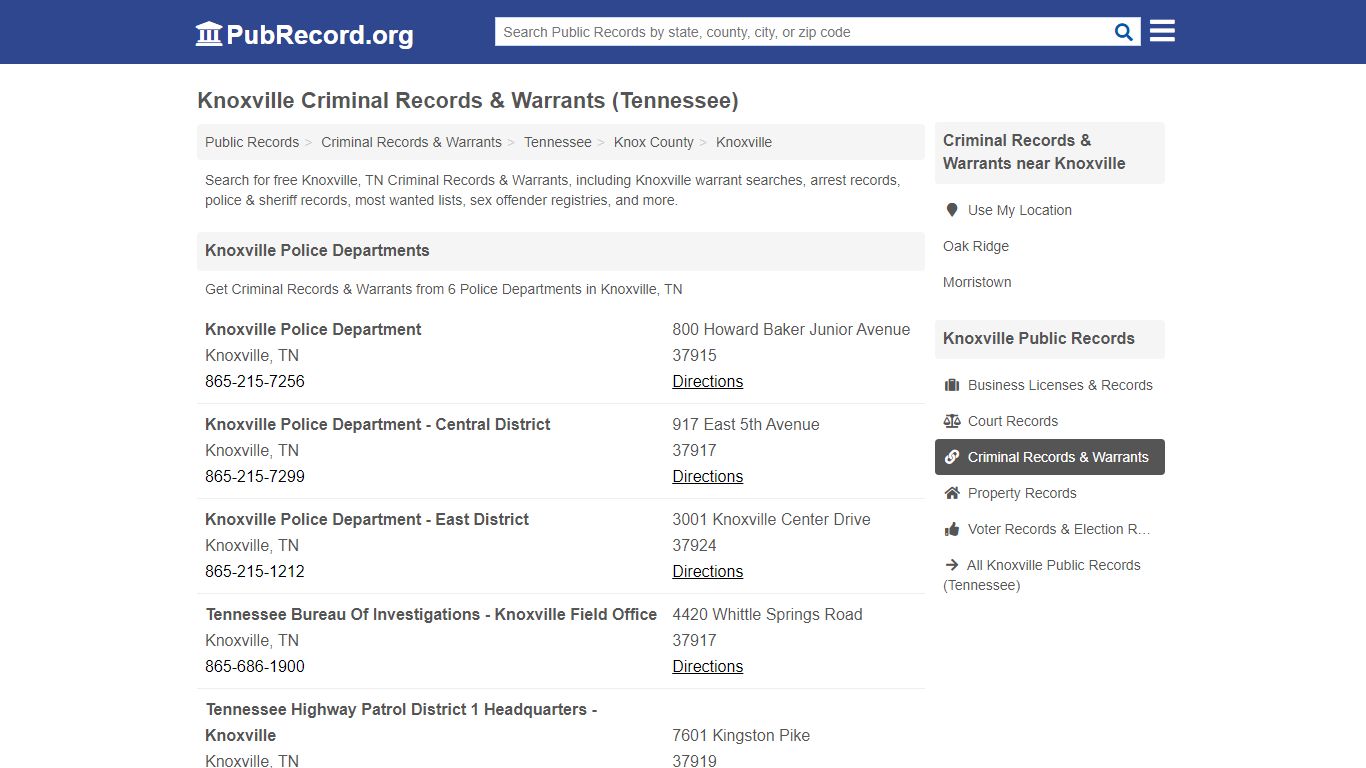Open Directions for 3001 Knoxville Center Drive
The height and width of the screenshot is (768, 1366).
(x=708, y=571)
